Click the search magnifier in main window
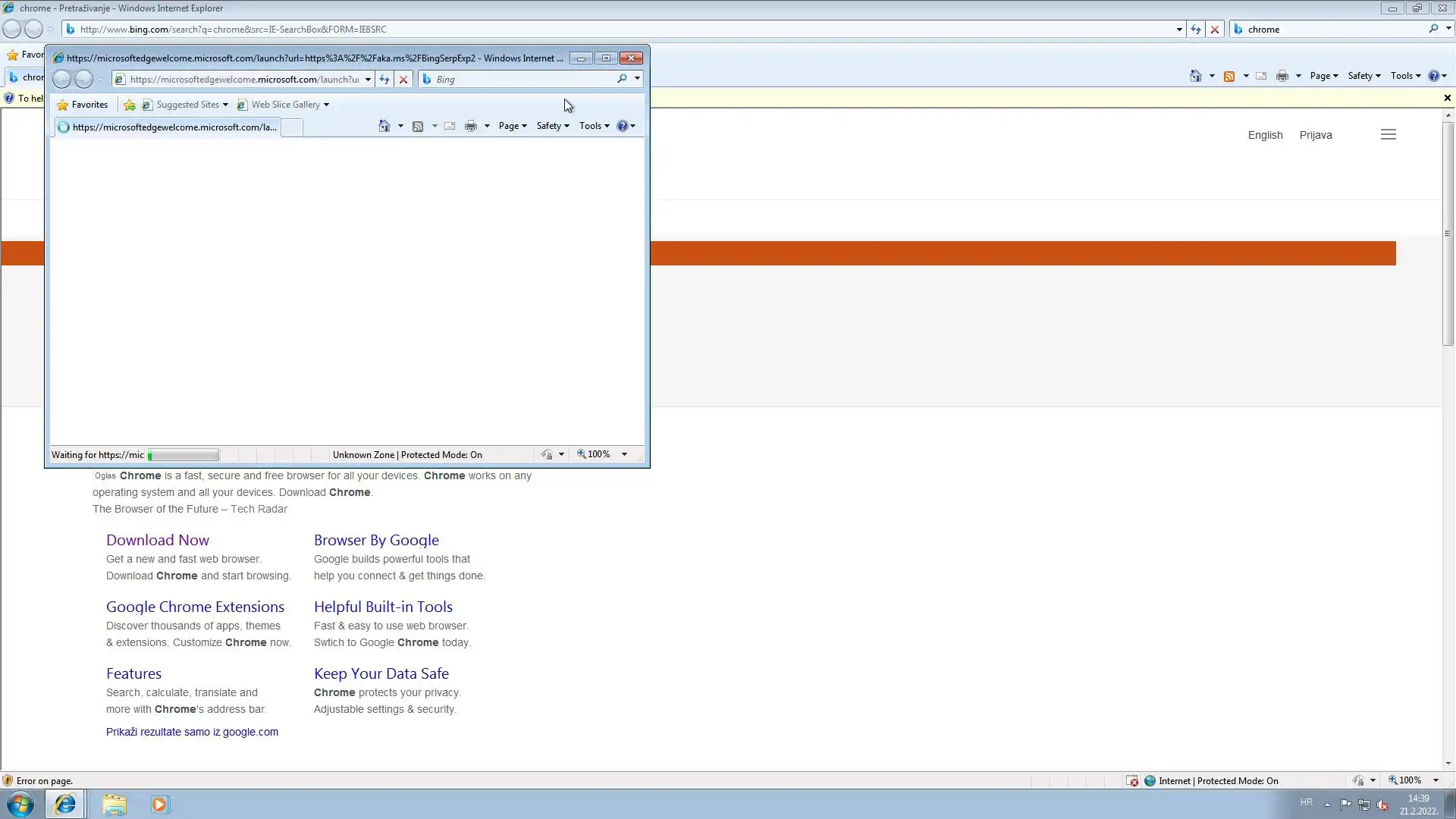The width and height of the screenshot is (1456, 819). [x=1433, y=29]
